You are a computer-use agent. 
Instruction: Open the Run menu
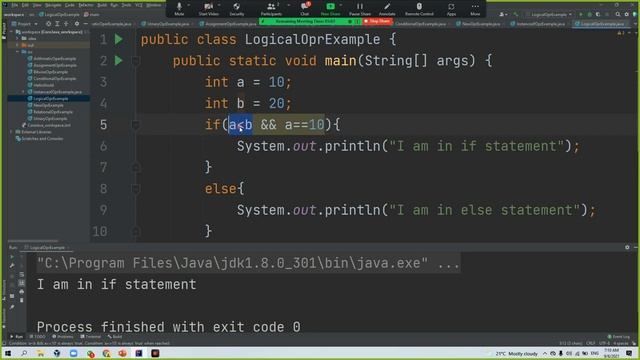(114, 5)
